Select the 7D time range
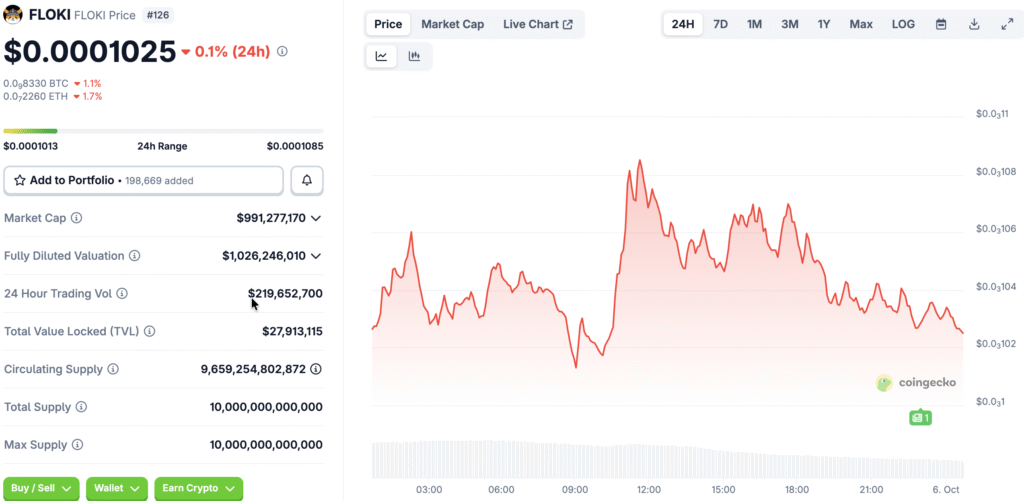The width and height of the screenshot is (1024, 501). (x=720, y=24)
